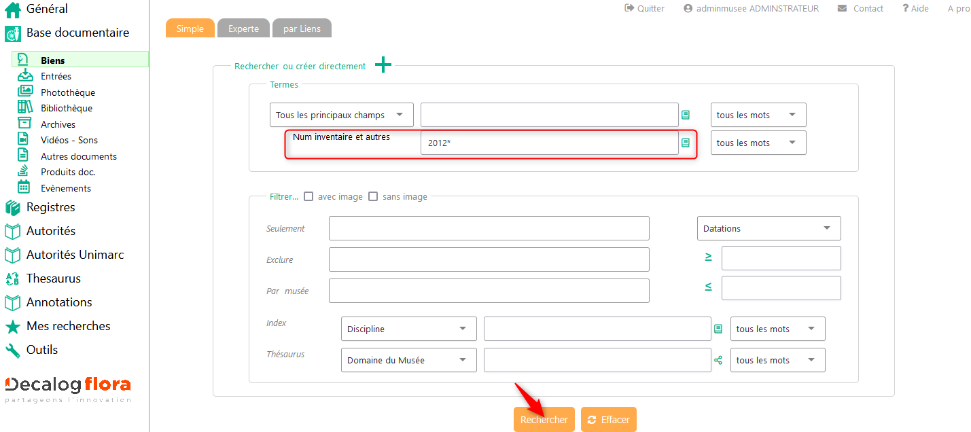
Task: Open the Outils wrench menu
Action: [x=42, y=350]
